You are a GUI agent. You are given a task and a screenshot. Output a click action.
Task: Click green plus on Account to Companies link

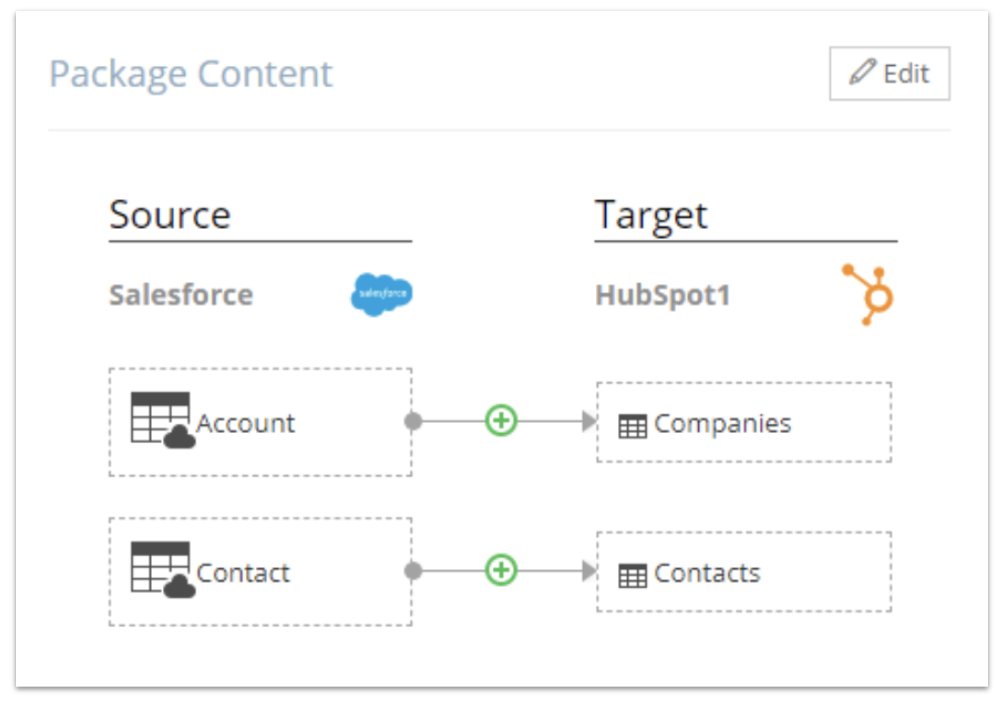point(501,421)
